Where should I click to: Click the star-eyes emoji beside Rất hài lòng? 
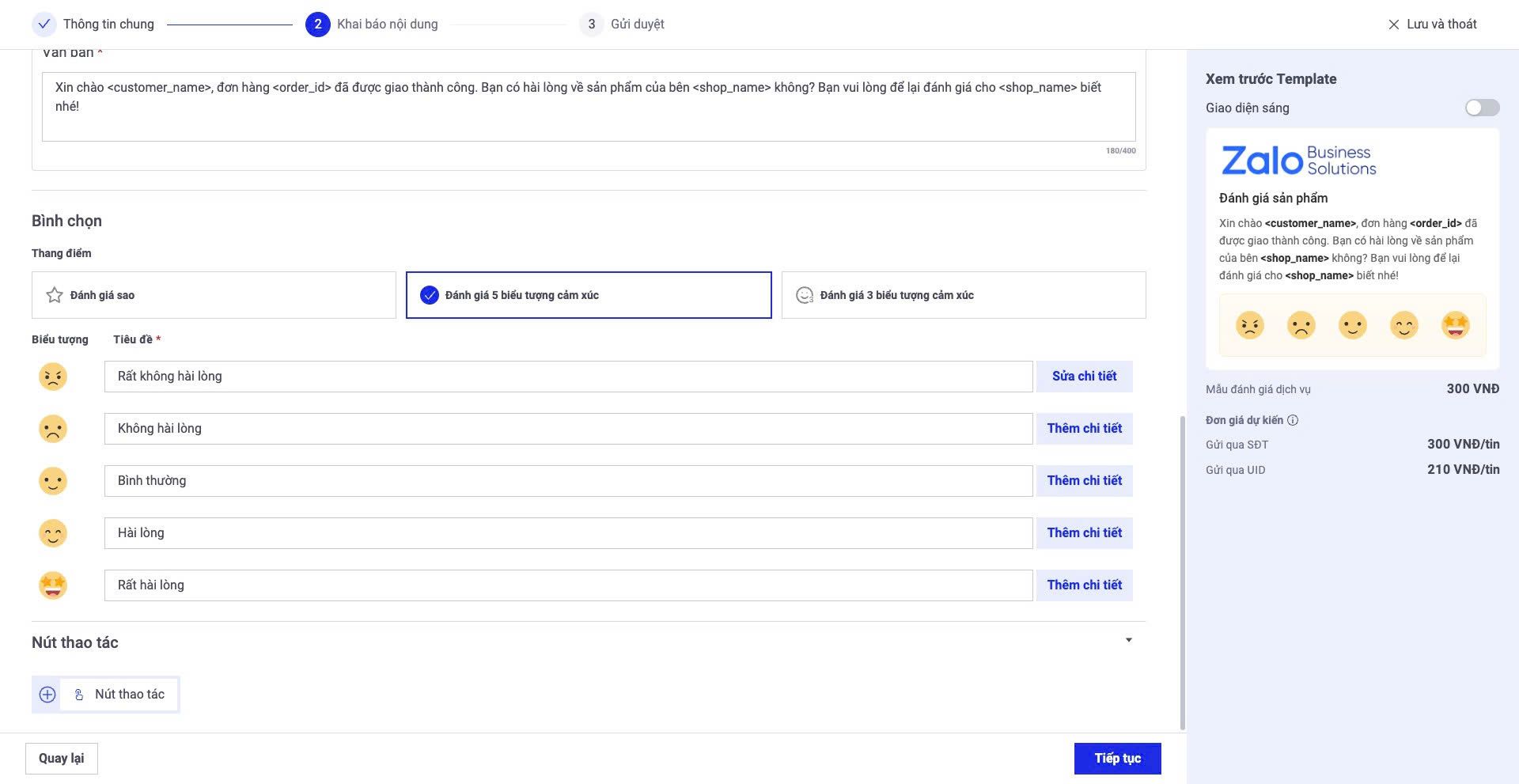[x=53, y=585]
